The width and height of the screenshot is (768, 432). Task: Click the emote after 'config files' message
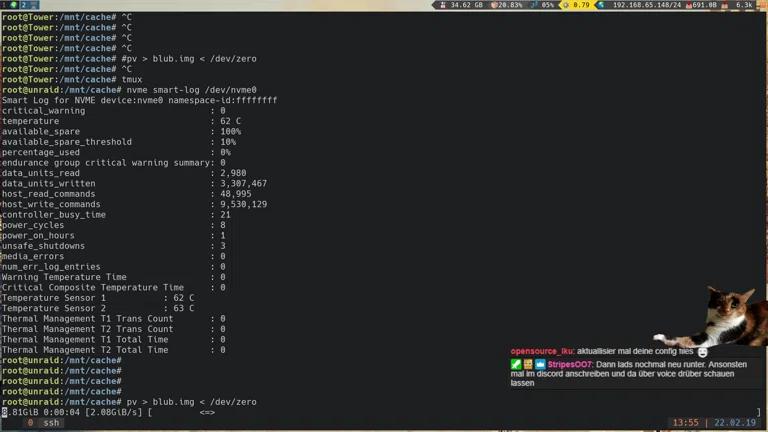point(703,352)
